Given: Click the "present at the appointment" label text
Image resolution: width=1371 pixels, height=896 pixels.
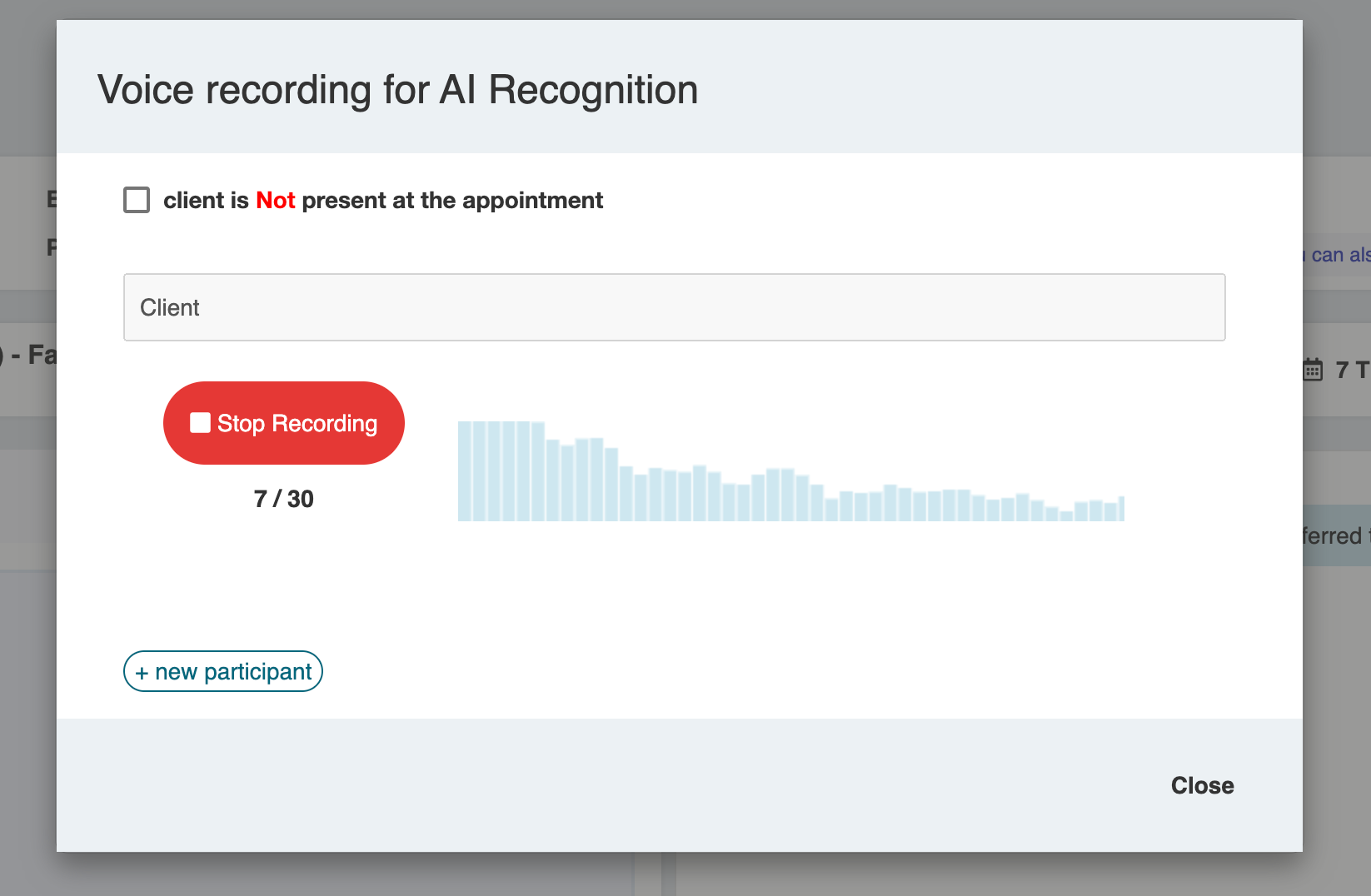Looking at the screenshot, I should pyautogui.click(x=452, y=201).
